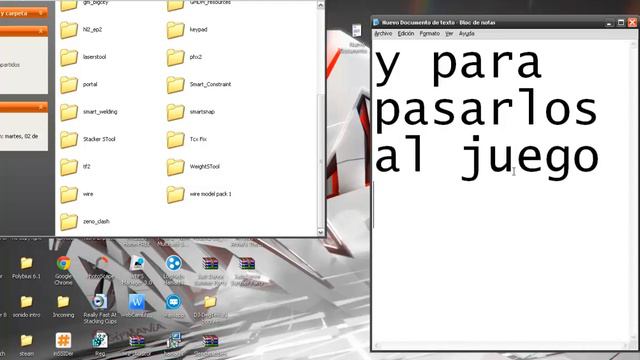Select the portal folder in Explorer
Image resolution: width=640 pixels, height=360 pixels.
tap(79, 84)
